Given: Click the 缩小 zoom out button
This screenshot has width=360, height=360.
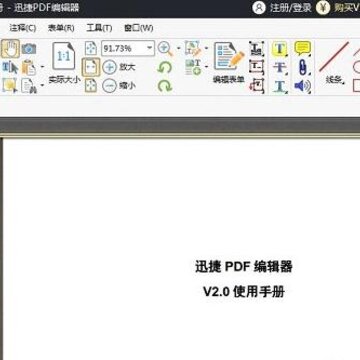Looking at the screenshot, I should pos(119,86).
